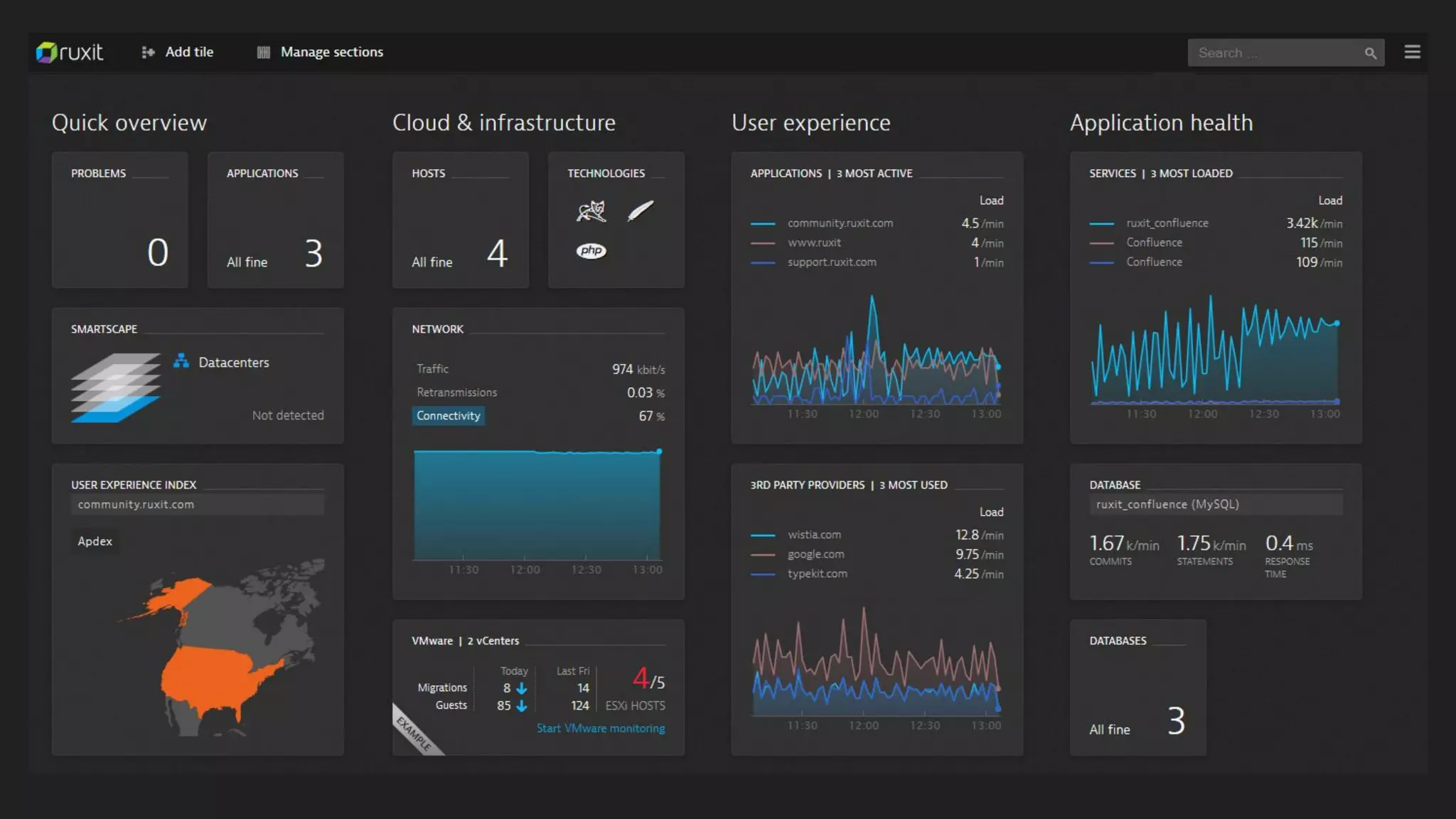
Task: Click the PHP technology icon
Action: click(x=591, y=250)
